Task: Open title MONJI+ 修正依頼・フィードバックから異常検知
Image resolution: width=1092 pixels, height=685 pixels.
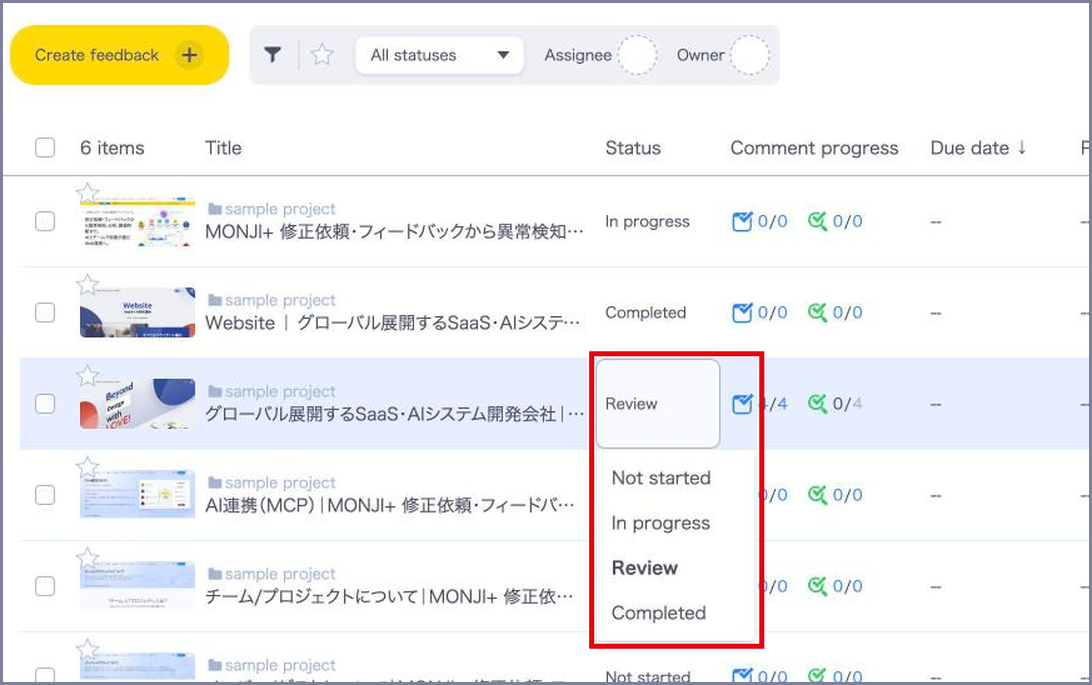Action: [x=394, y=232]
